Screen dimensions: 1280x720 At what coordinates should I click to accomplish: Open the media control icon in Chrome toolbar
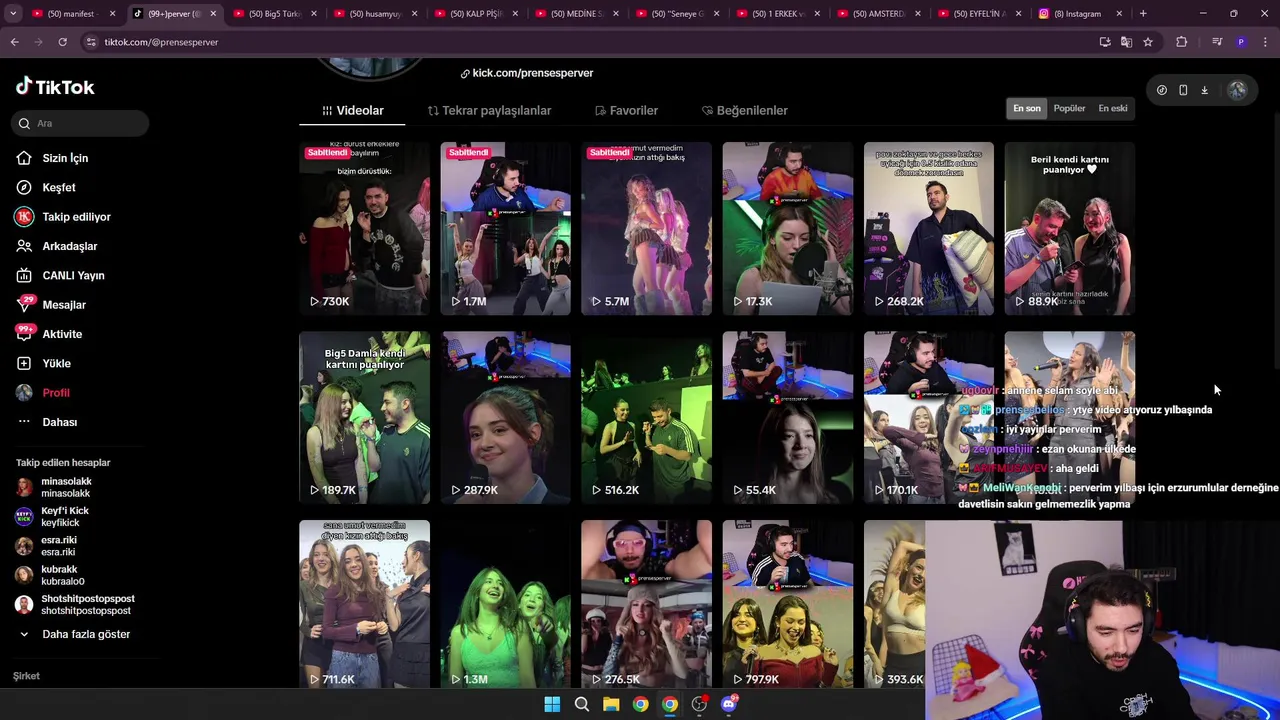coord(1217,42)
